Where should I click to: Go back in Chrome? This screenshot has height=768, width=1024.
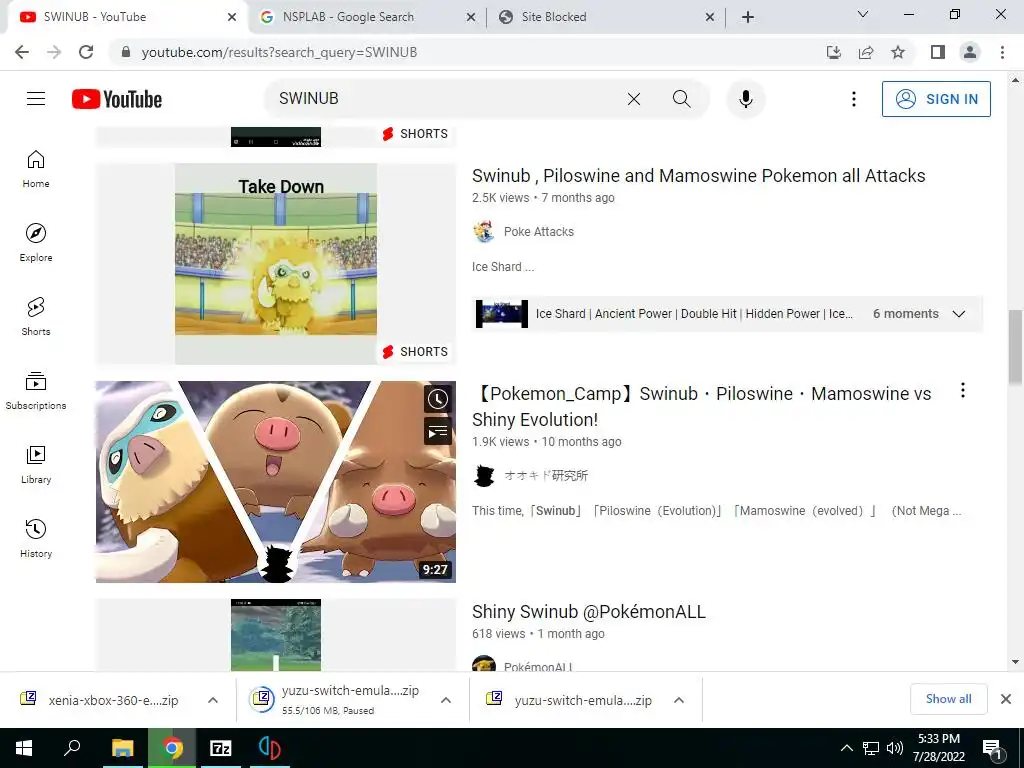tap(22, 52)
